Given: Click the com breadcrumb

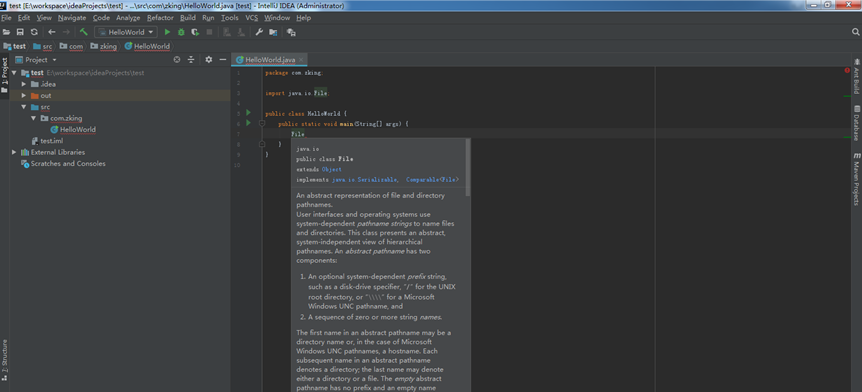Looking at the screenshot, I should pyautogui.click(x=71, y=46).
